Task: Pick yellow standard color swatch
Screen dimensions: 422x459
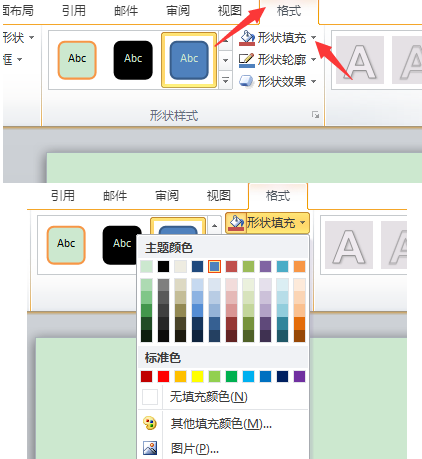Action: (x=197, y=377)
